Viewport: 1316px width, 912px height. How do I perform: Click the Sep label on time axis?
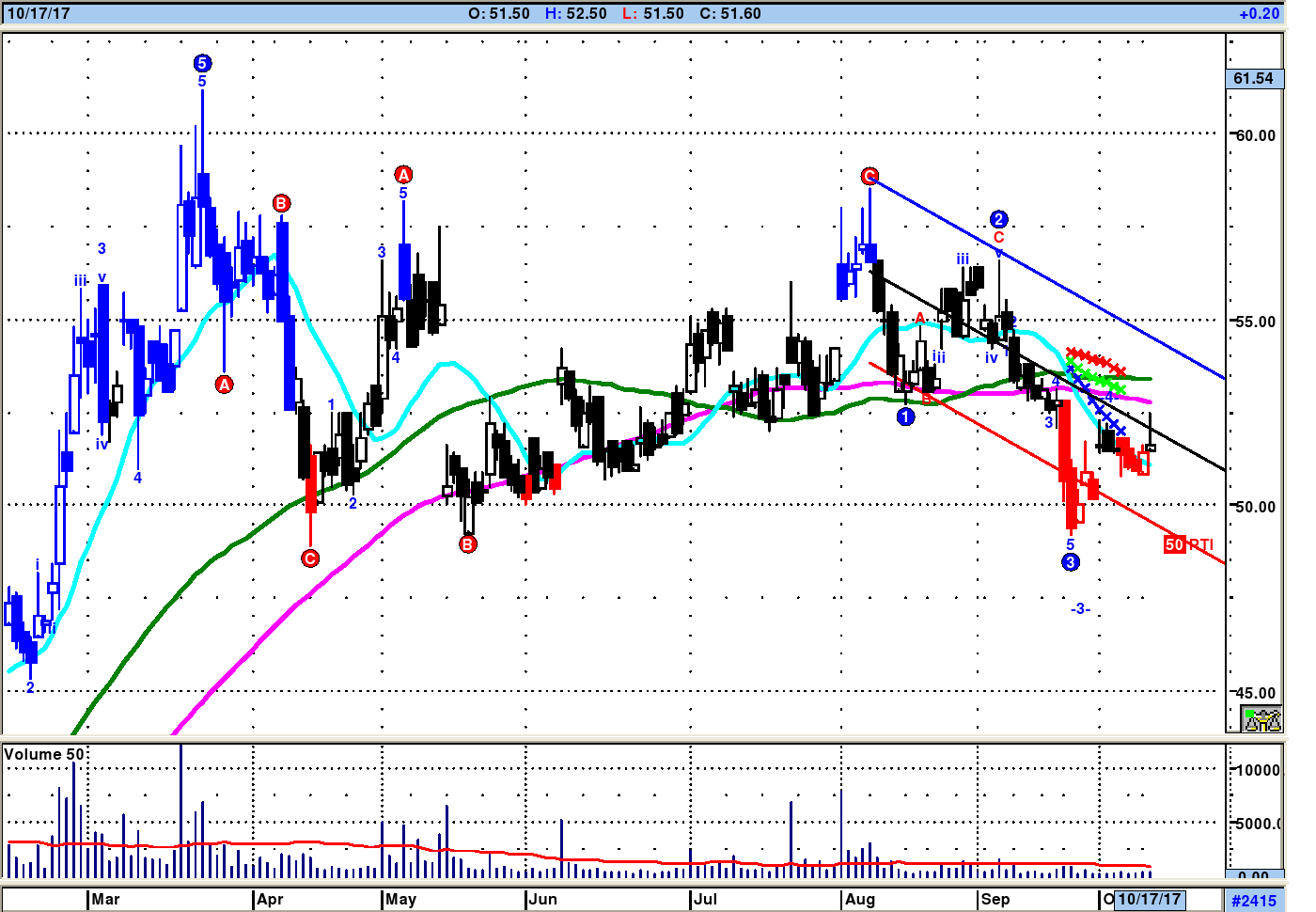coord(995,899)
